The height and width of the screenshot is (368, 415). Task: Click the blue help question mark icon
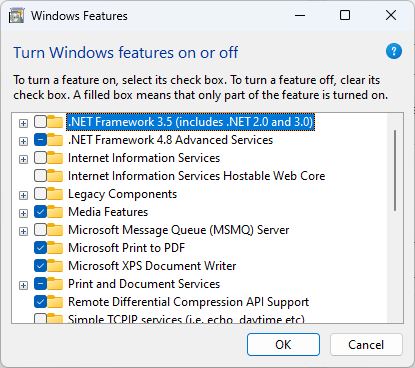pyautogui.click(x=394, y=51)
